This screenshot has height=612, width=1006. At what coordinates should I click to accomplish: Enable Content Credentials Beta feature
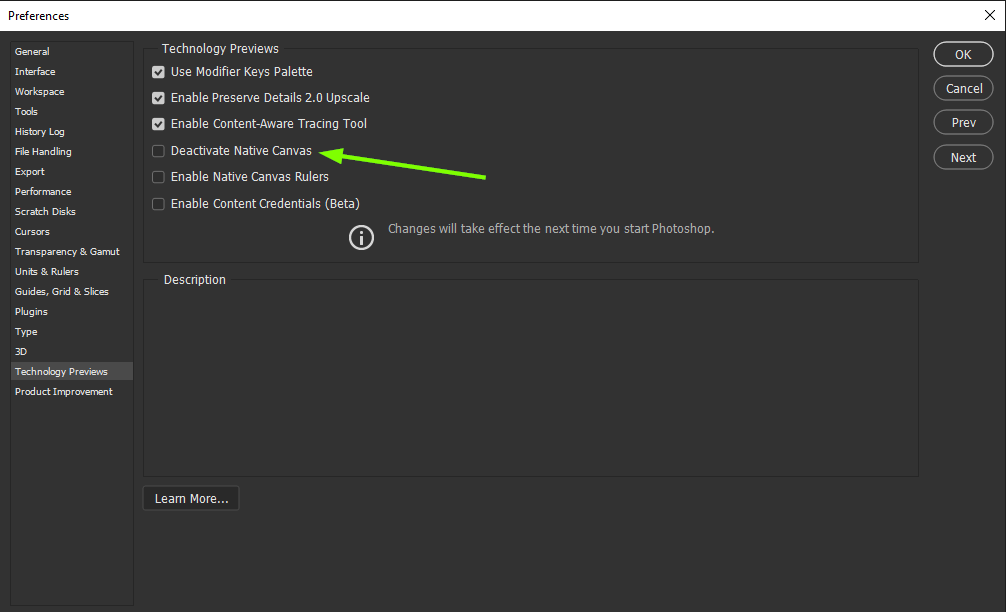(x=158, y=203)
